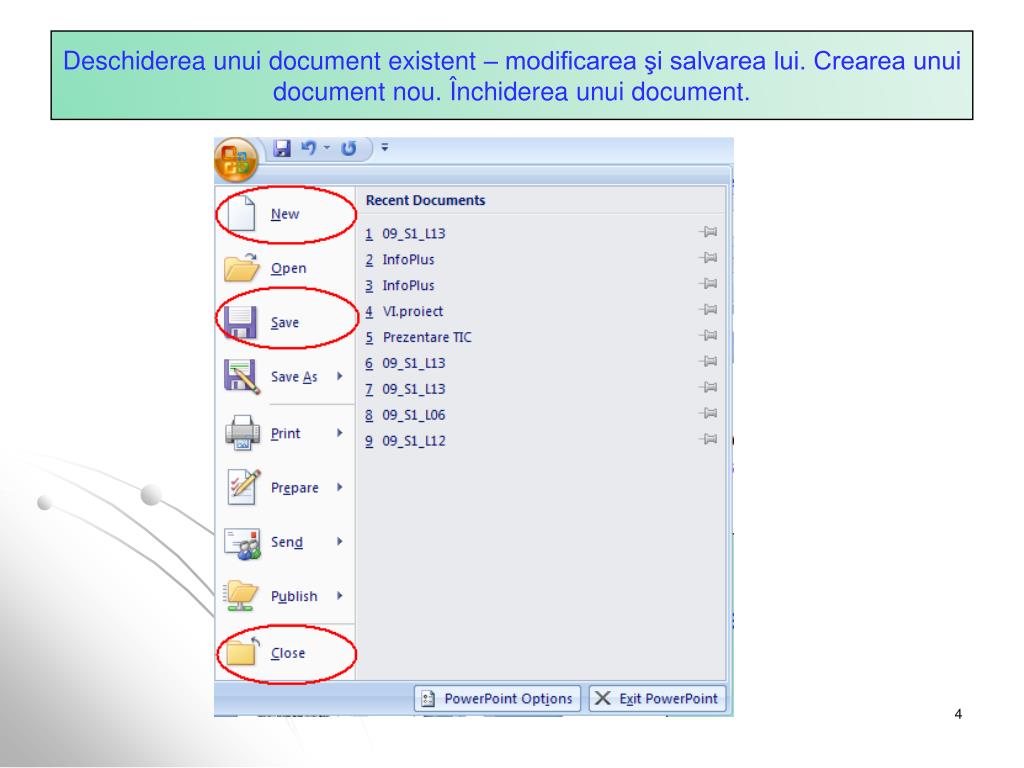The height and width of the screenshot is (768, 1024).
Task: Select the New menu label
Action: pos(285,214)
